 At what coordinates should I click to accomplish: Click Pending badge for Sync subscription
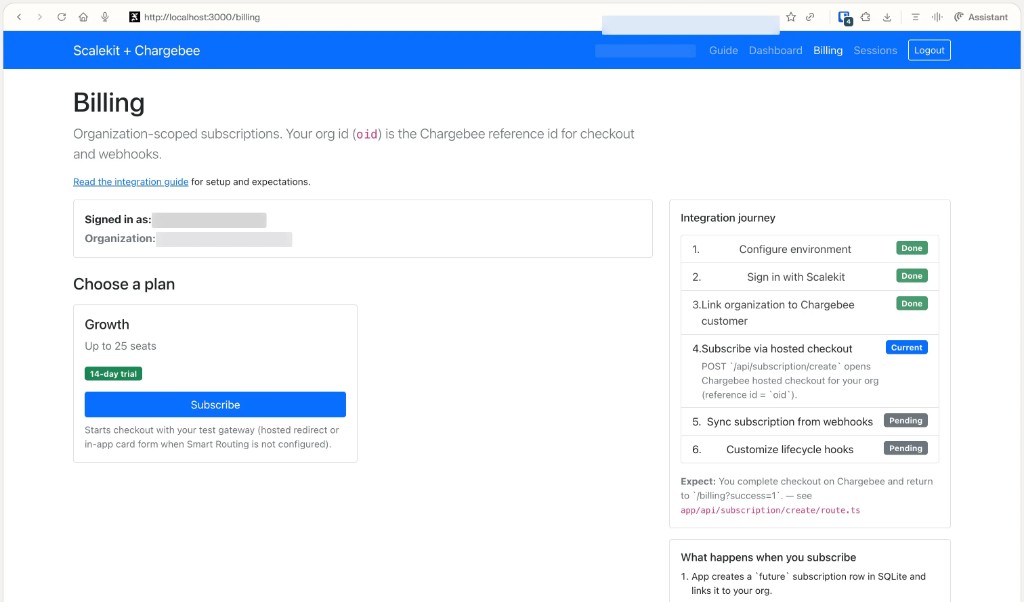[x=906, y=420]
